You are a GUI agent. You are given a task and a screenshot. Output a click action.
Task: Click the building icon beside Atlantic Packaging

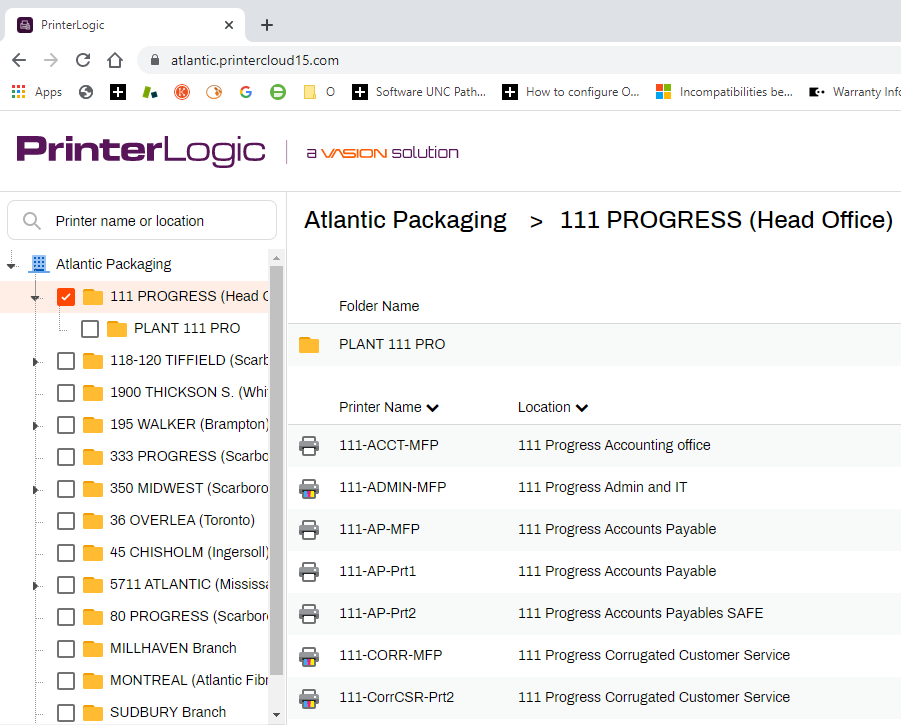tap(38, 263)
